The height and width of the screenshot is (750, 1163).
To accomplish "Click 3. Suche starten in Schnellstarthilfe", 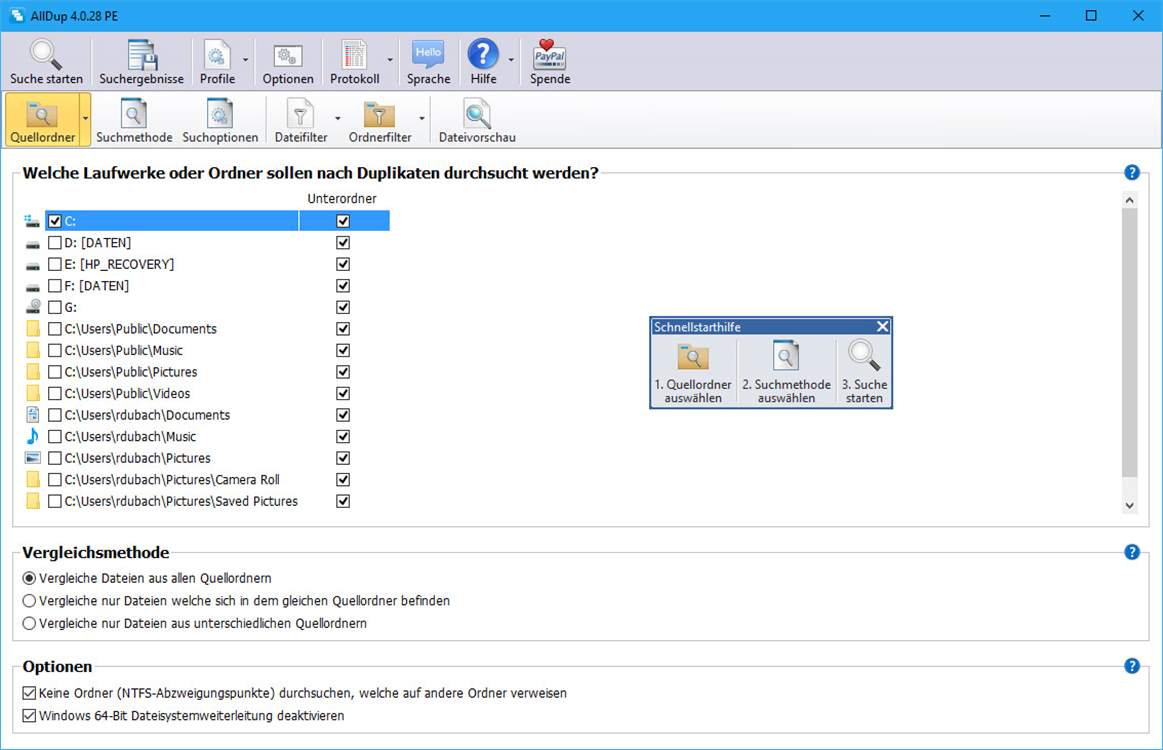I will point(864,372).
